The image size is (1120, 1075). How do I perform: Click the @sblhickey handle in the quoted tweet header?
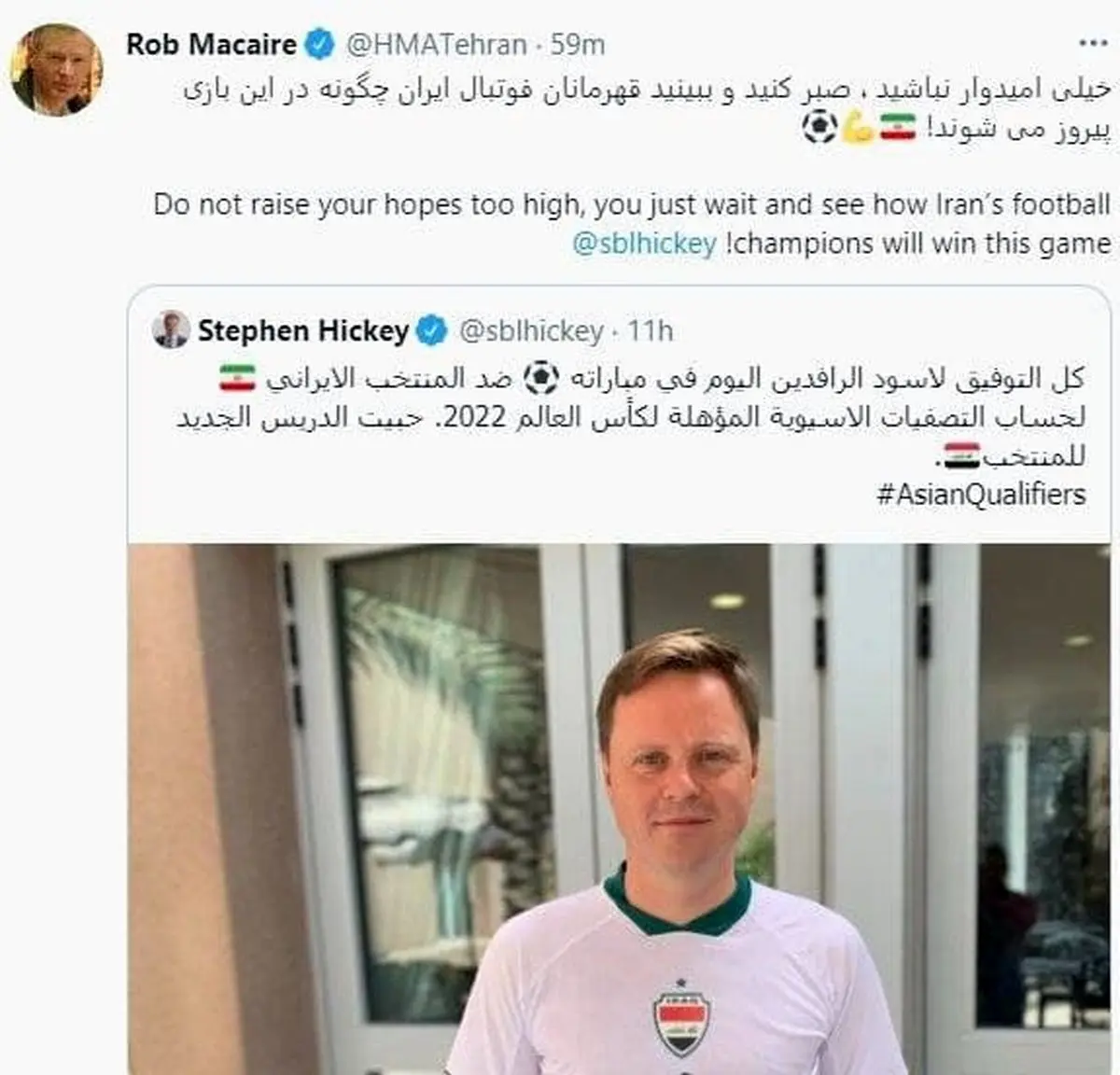tap(532, 330)
